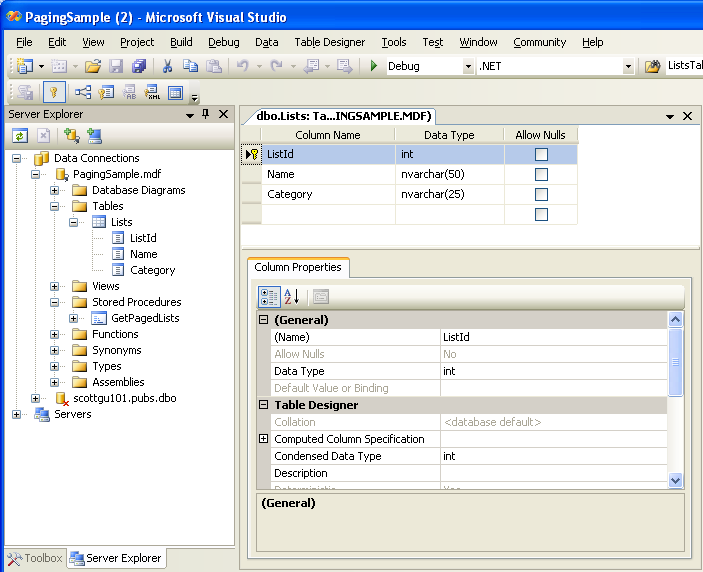The width and height of the screenshot is (703, 572).
Task: Open the Manage Indexes and Keys icon
Action: coord(106,92)
